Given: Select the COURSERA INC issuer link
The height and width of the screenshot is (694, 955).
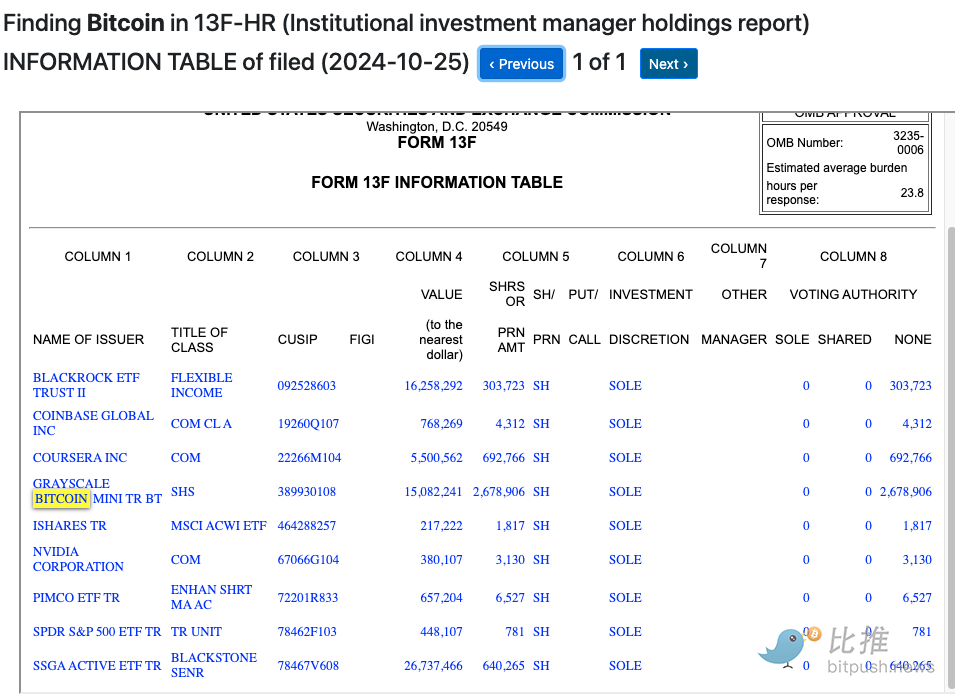Looking at the screenshot, I should click(80, 458).
